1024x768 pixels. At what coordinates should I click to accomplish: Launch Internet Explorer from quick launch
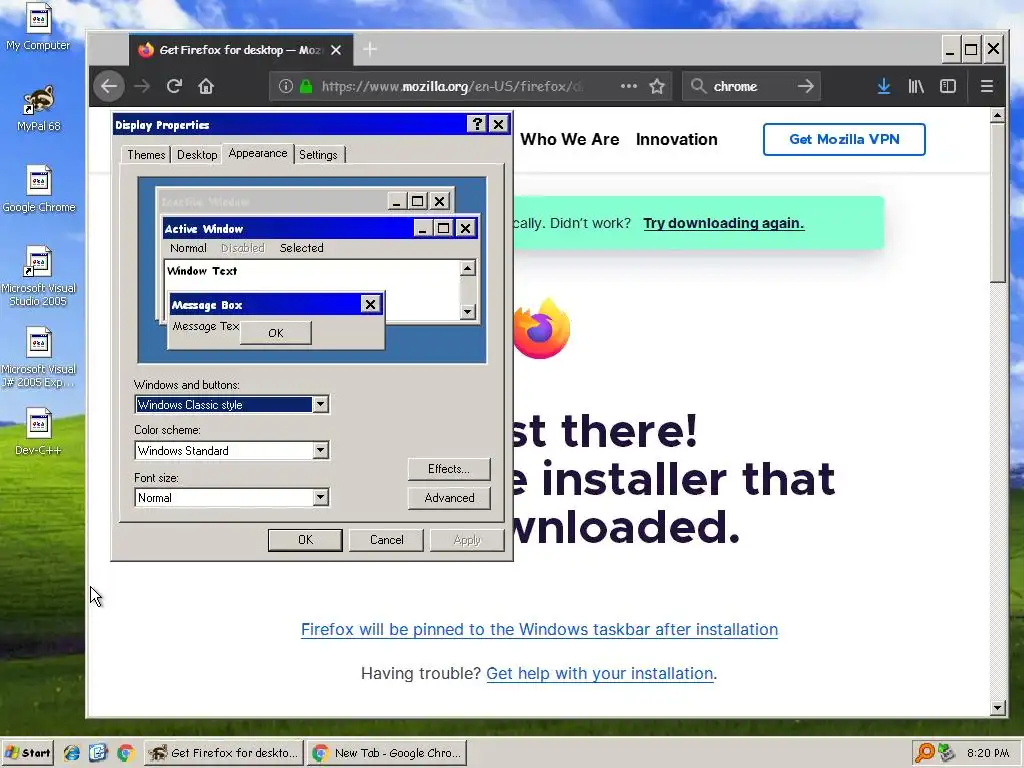click(x=72, y=753)
